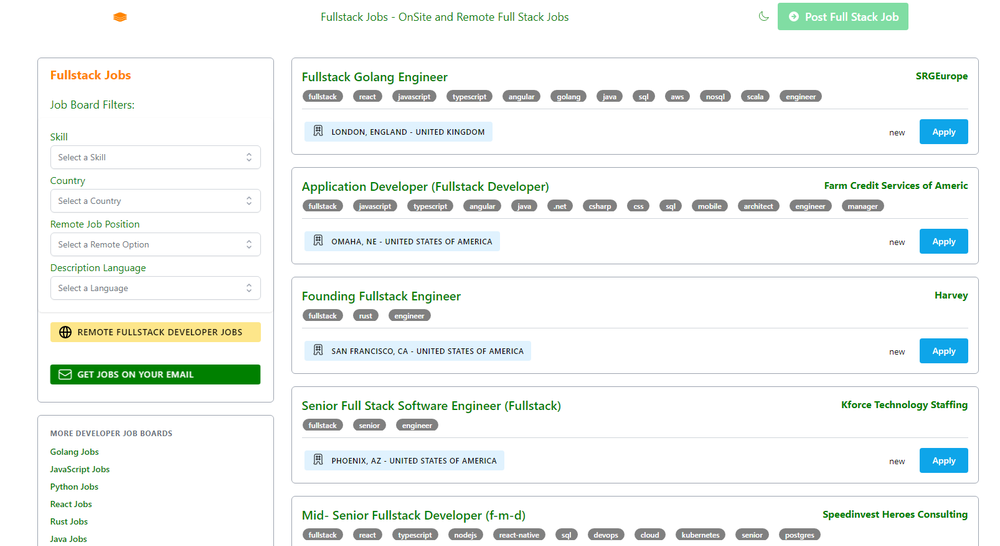
Task: Open Mid- Senior Fullstack Developer (f-m-d) title
Action: 413,515
